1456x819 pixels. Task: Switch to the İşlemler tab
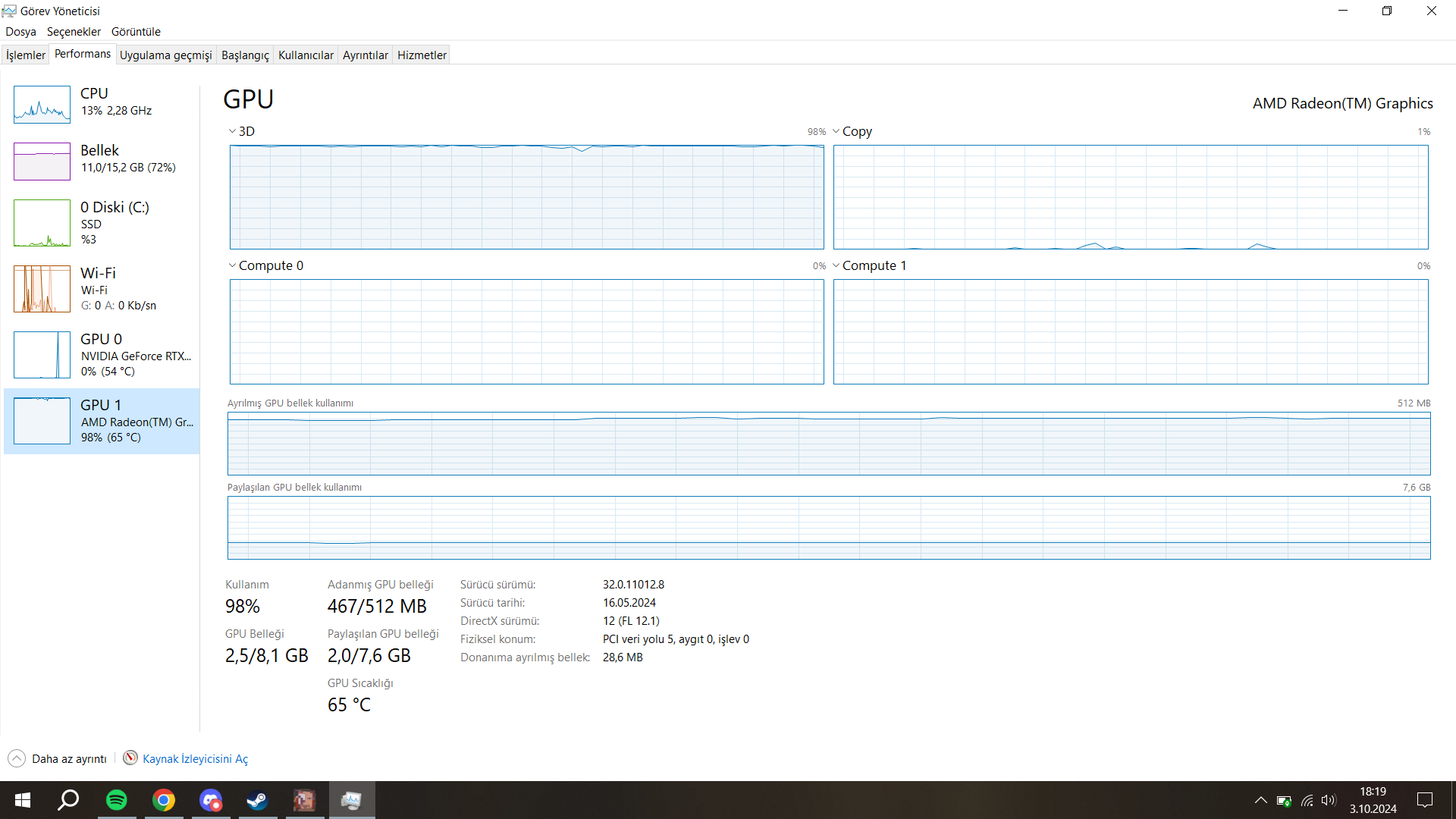pyautogui.click(x=26, y=55)
